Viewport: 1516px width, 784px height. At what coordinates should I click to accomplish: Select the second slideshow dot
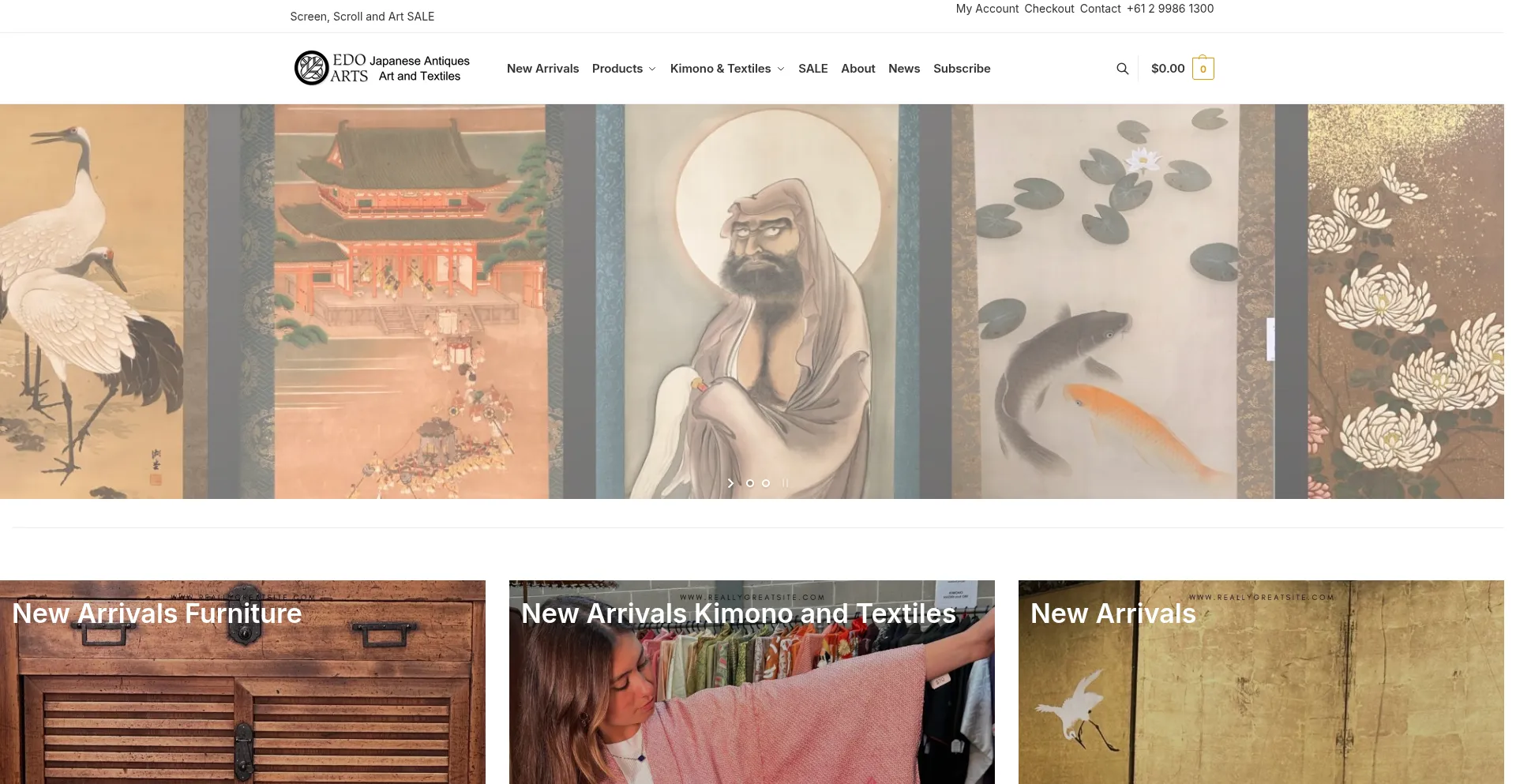[x=766, y=483]
